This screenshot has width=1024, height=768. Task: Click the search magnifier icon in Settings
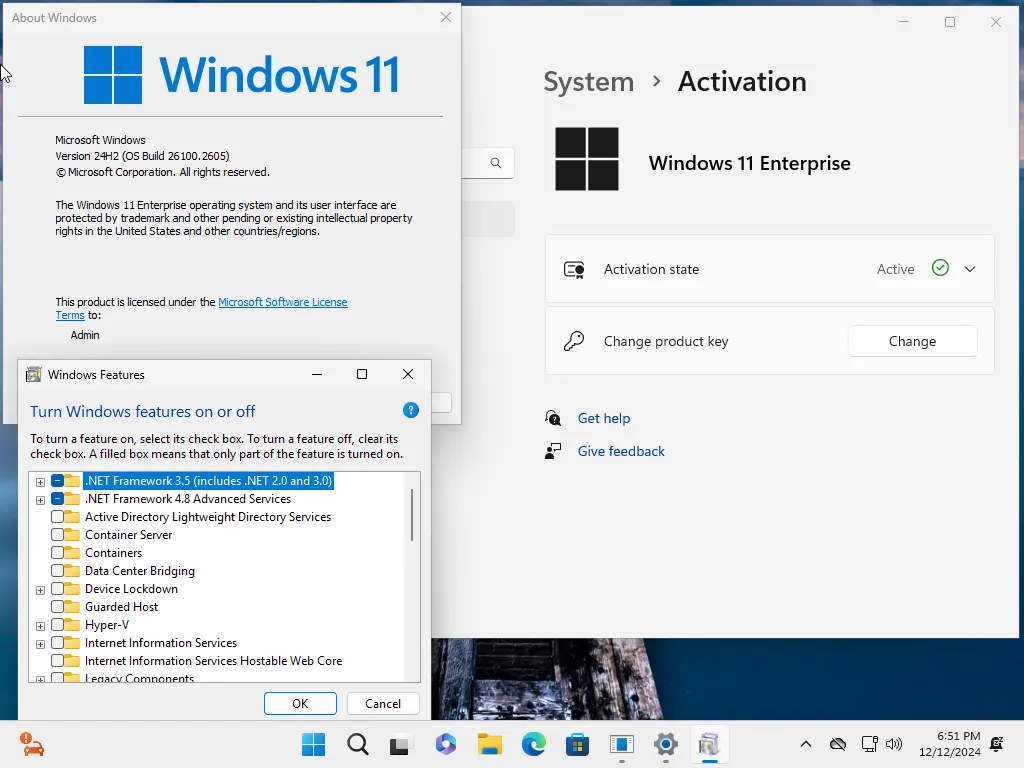[x=496, y=163]
